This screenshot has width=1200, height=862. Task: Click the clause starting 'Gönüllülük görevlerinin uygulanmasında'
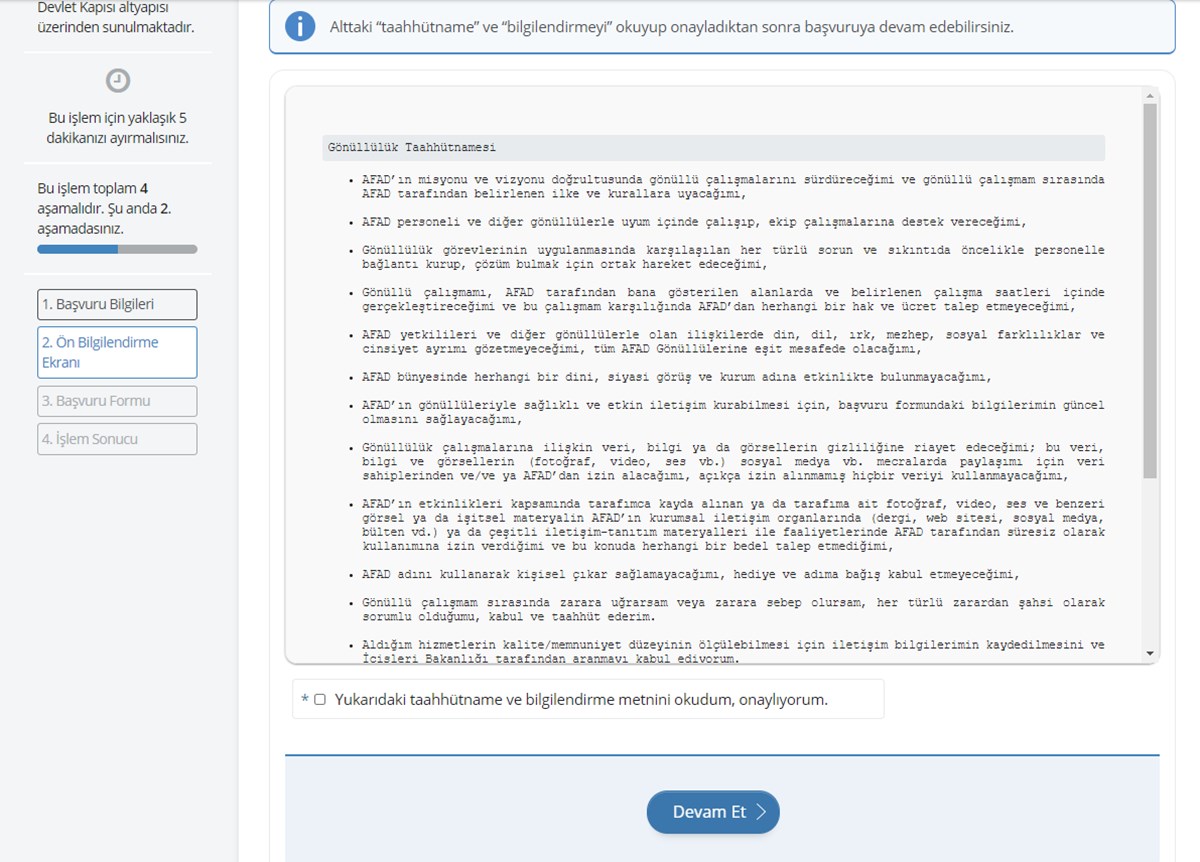click(x=734, y=257)
